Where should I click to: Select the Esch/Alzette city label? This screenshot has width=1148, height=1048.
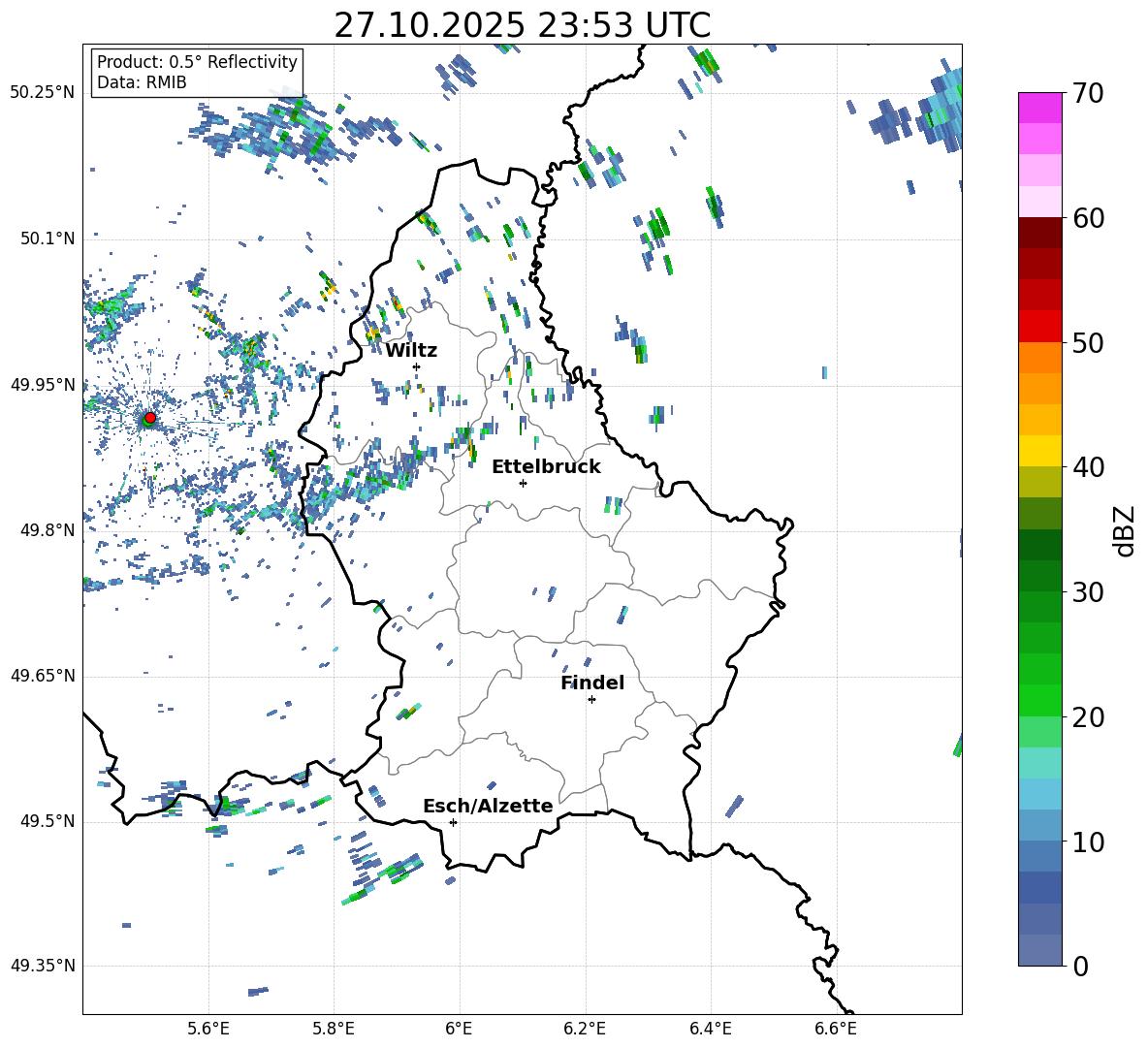[488, 806]
